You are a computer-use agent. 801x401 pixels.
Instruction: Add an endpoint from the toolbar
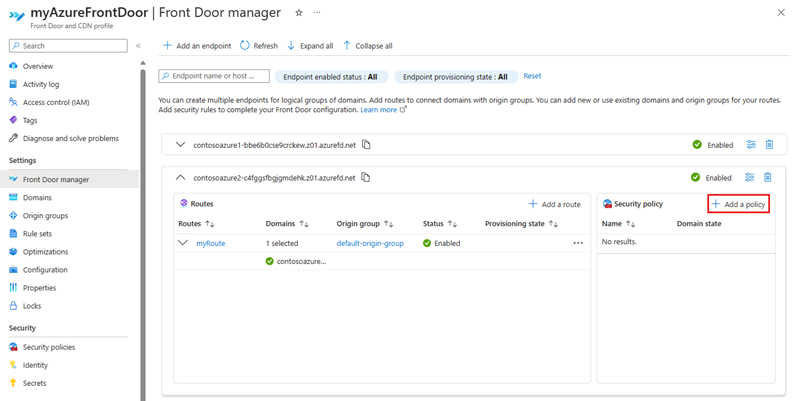pos(197,45)
